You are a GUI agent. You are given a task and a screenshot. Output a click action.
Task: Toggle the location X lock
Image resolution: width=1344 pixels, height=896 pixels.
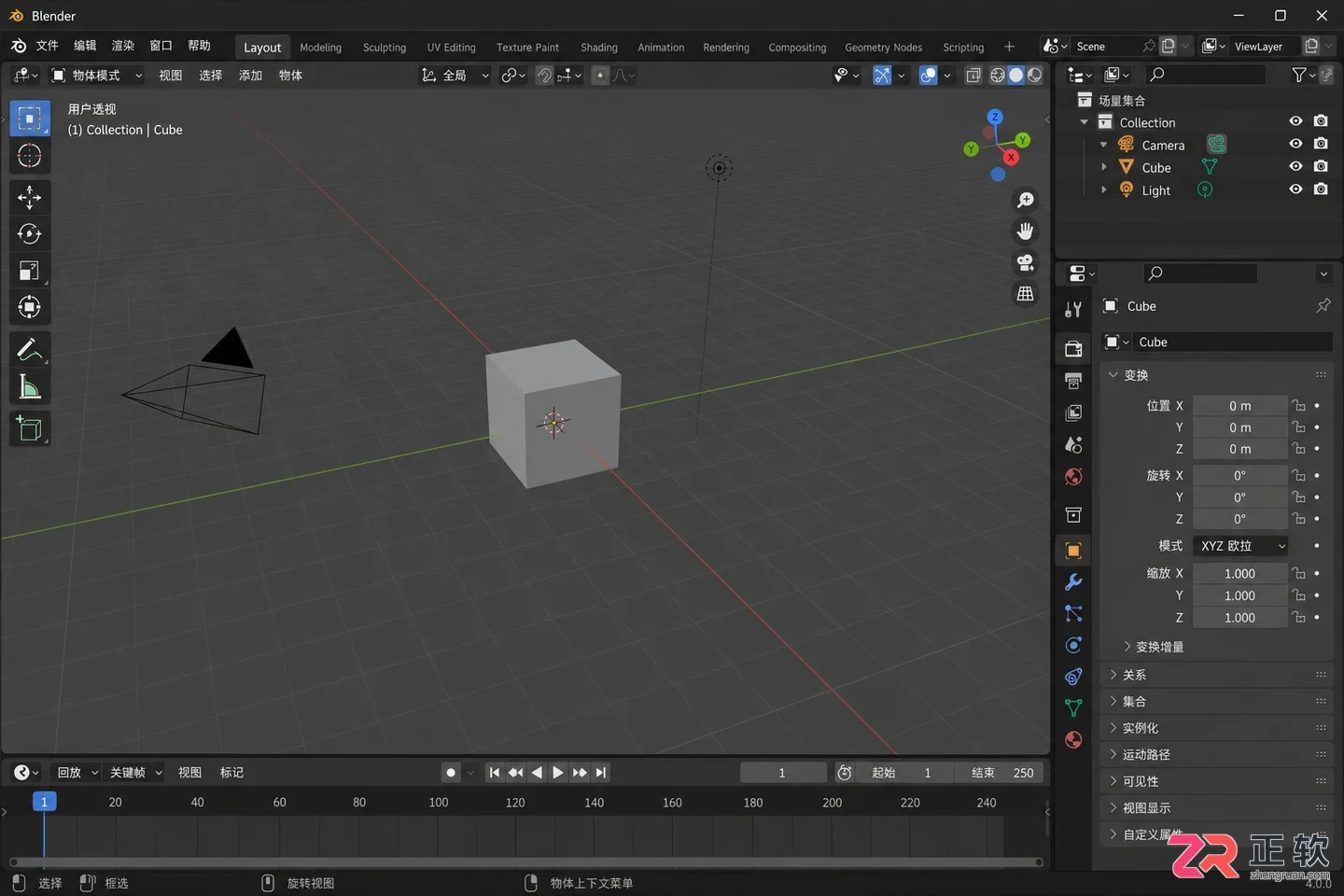1298,405
